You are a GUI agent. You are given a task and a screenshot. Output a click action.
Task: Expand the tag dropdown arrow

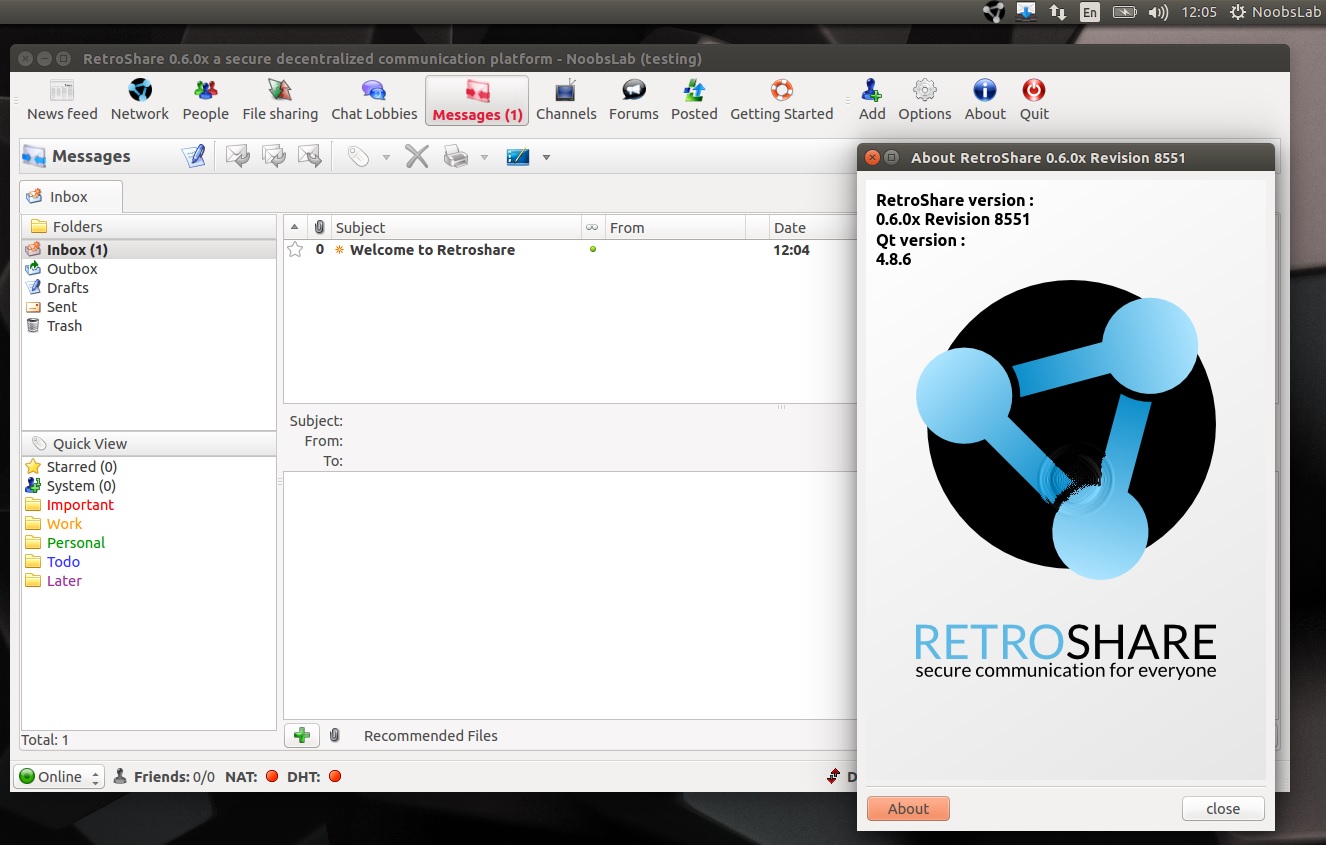coord(386,157)
